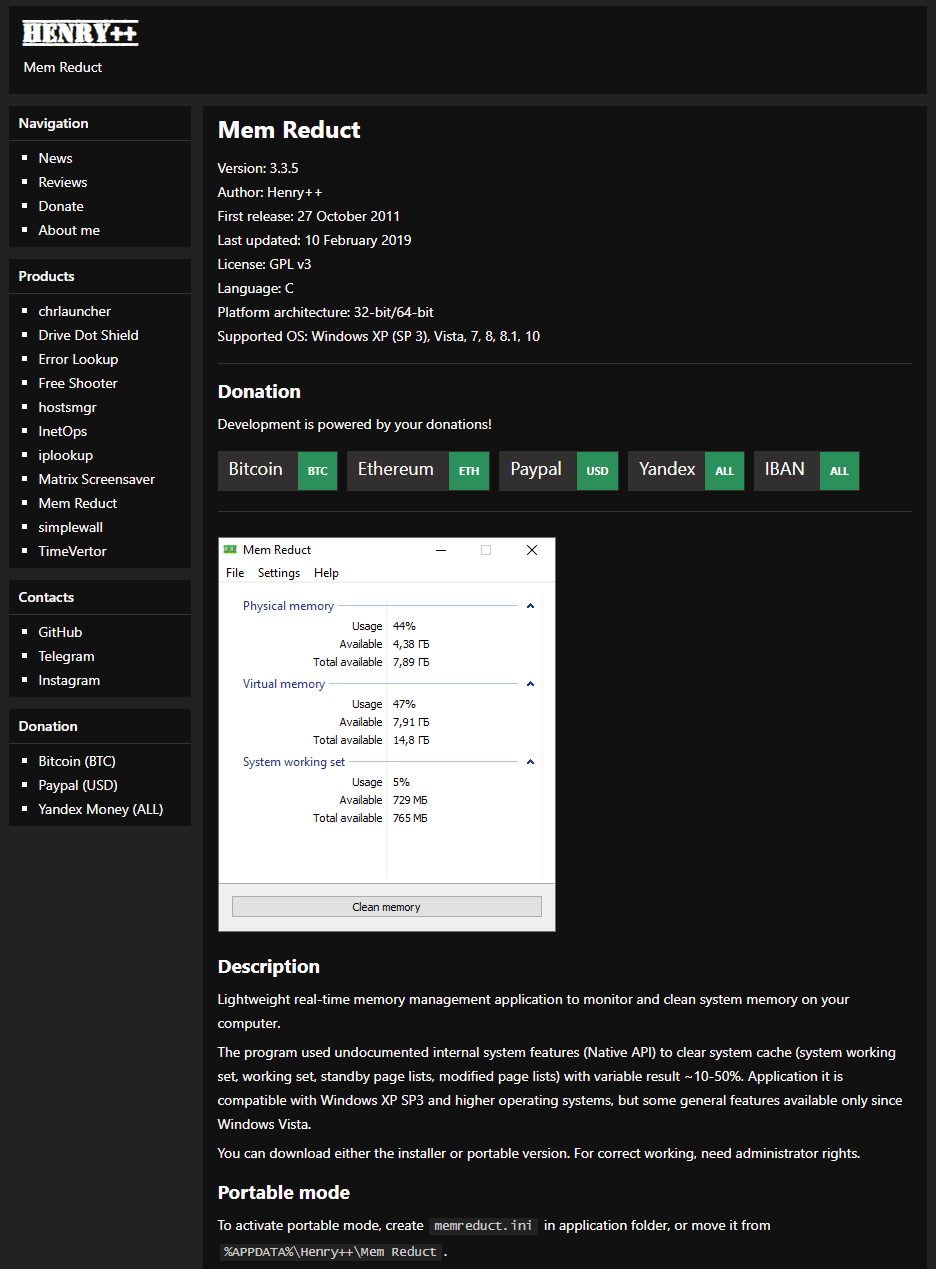936x1269 pixels.
Task: Click the System working set usage value 5%
Action: point(401,782)
